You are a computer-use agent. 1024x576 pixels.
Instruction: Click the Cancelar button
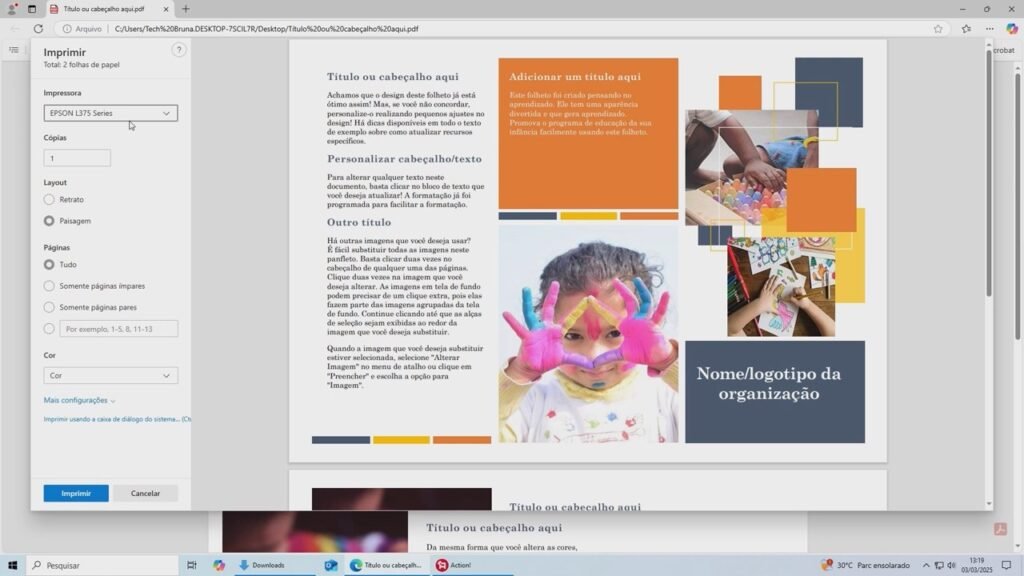coord(145,493)
